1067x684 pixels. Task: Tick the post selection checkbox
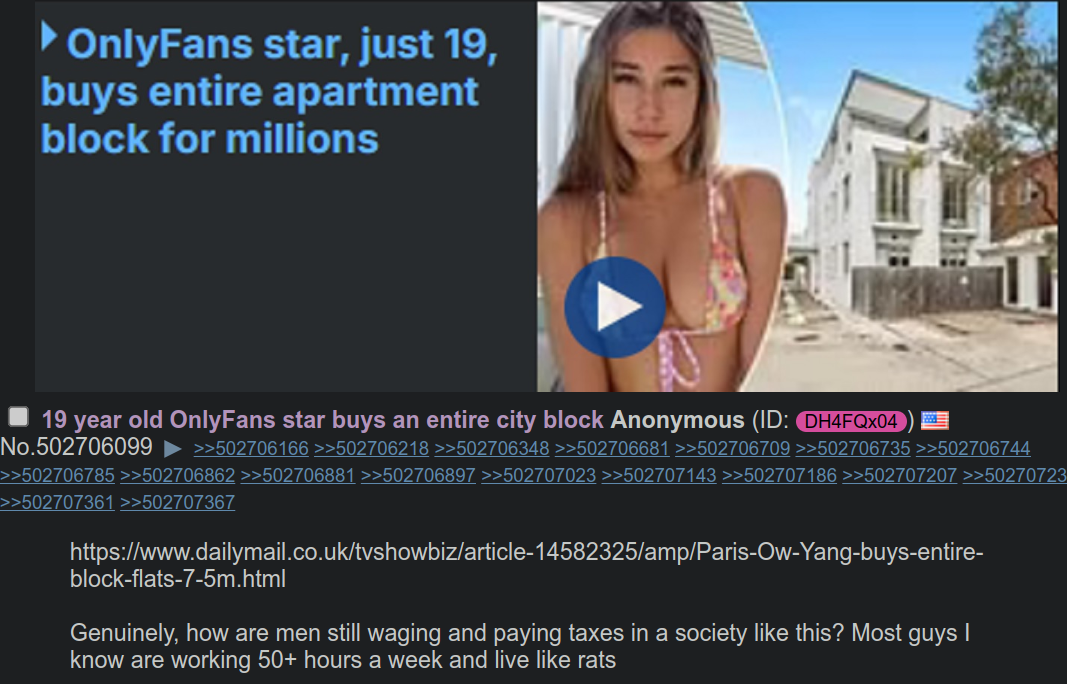(18, 417)
